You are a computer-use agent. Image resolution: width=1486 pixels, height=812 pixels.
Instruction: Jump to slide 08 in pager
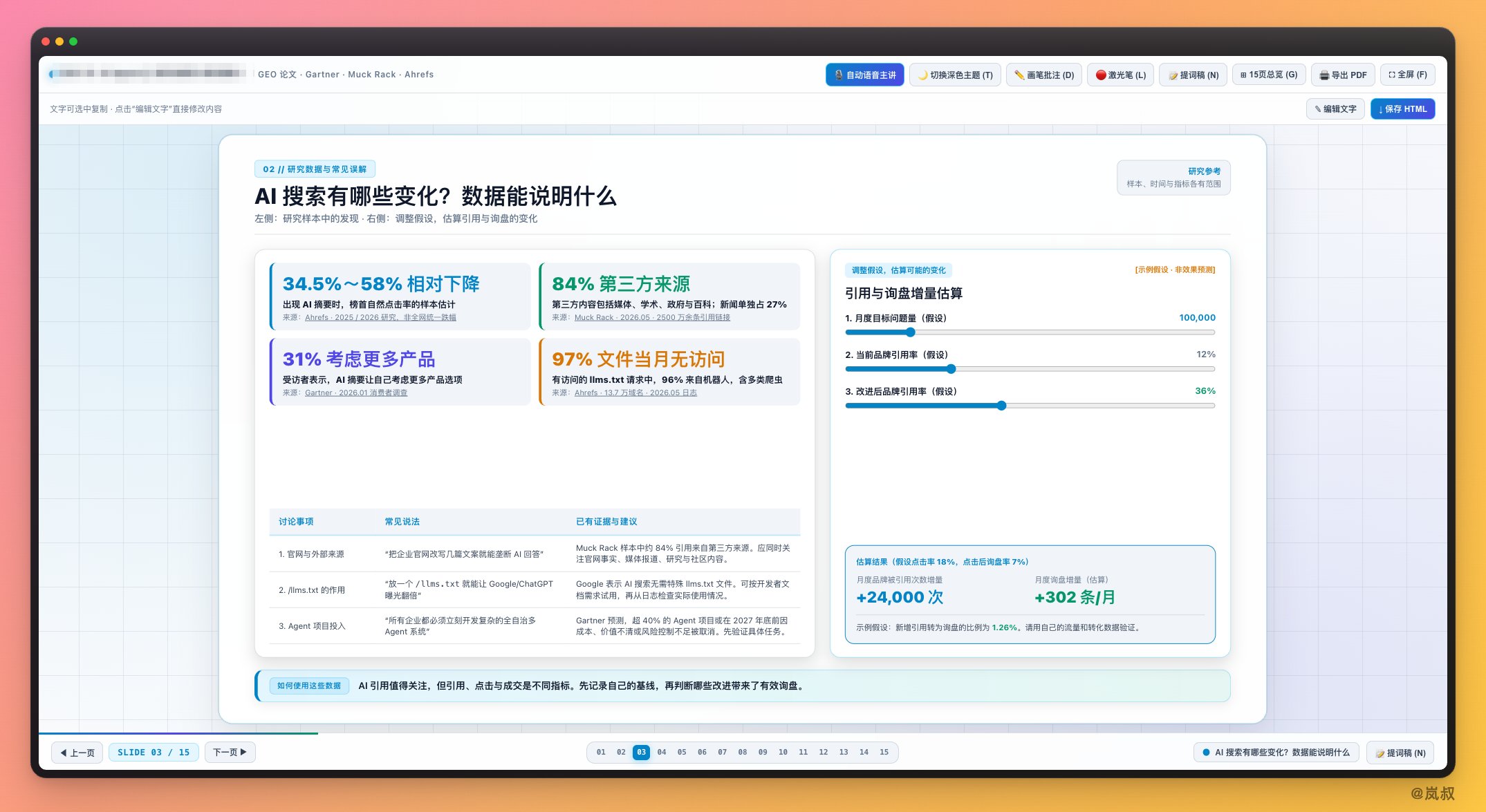(x=743, y=752)
